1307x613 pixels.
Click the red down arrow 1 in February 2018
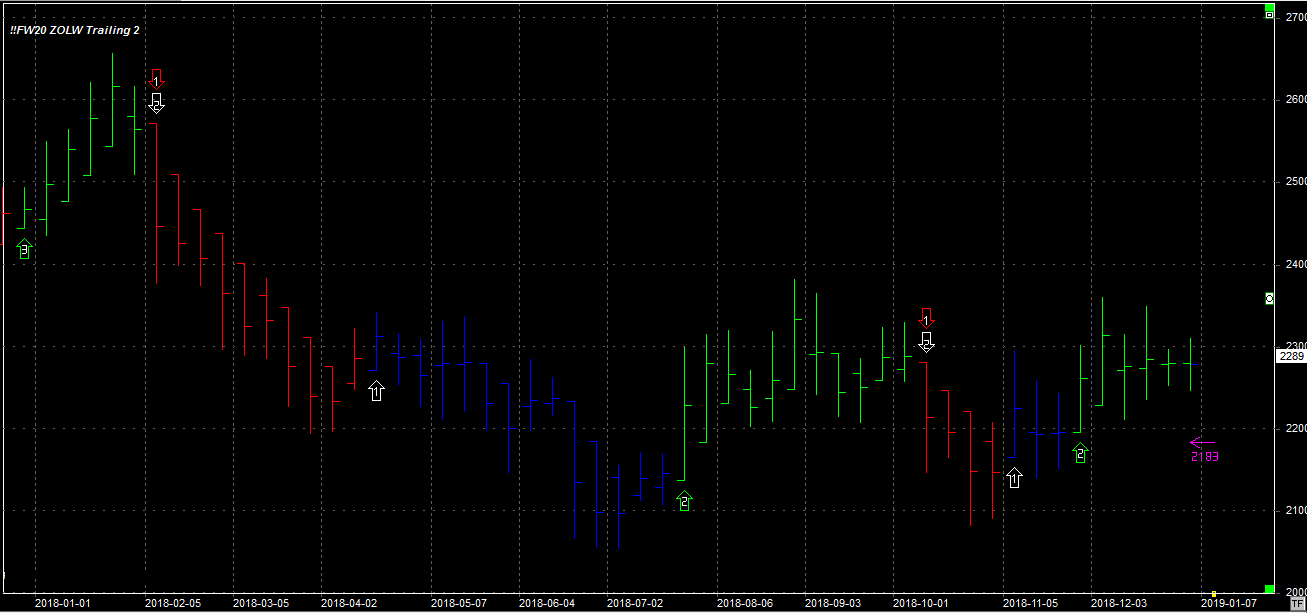point(156,76)
